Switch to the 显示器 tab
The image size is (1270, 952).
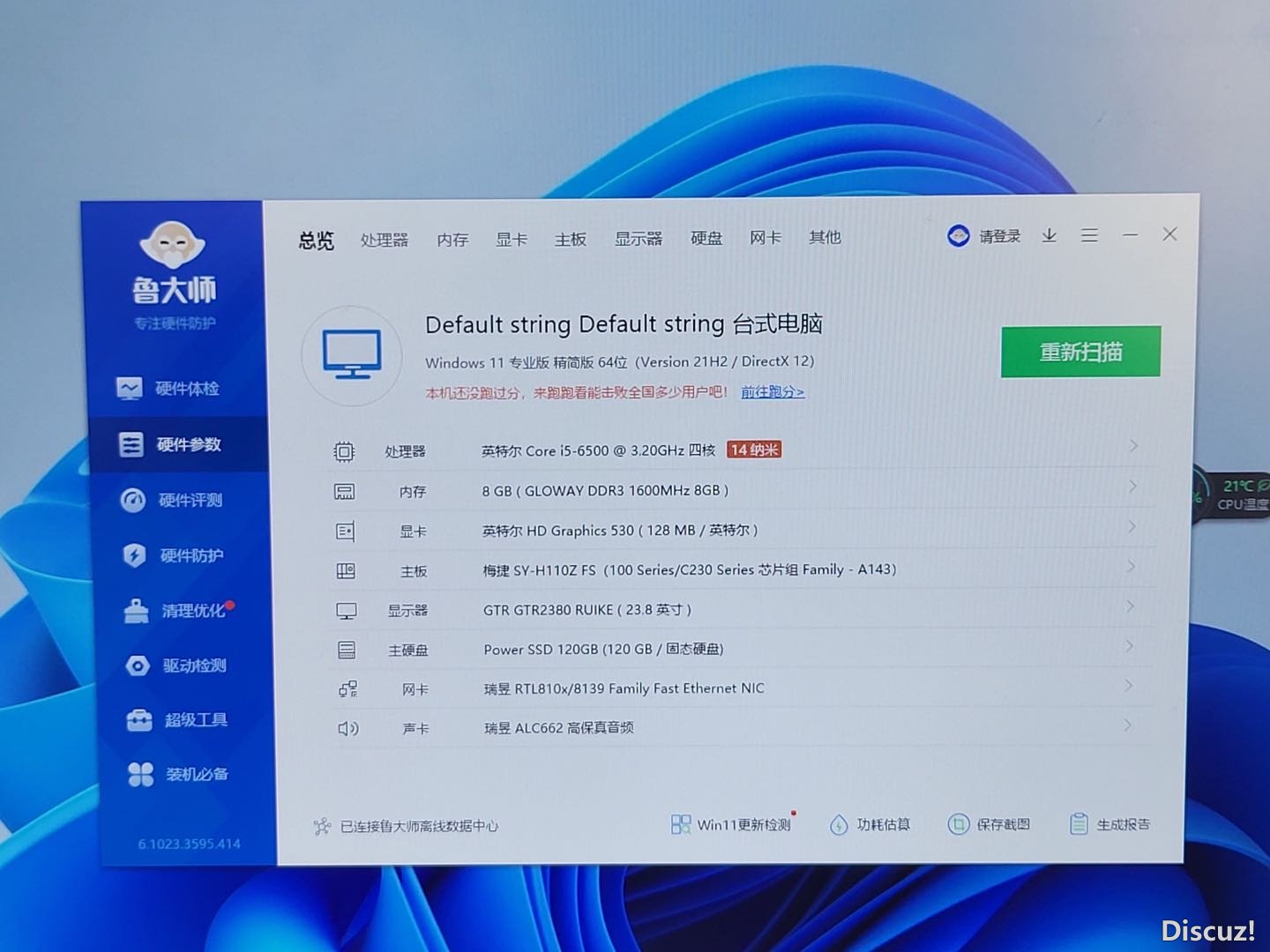point(639,239)
